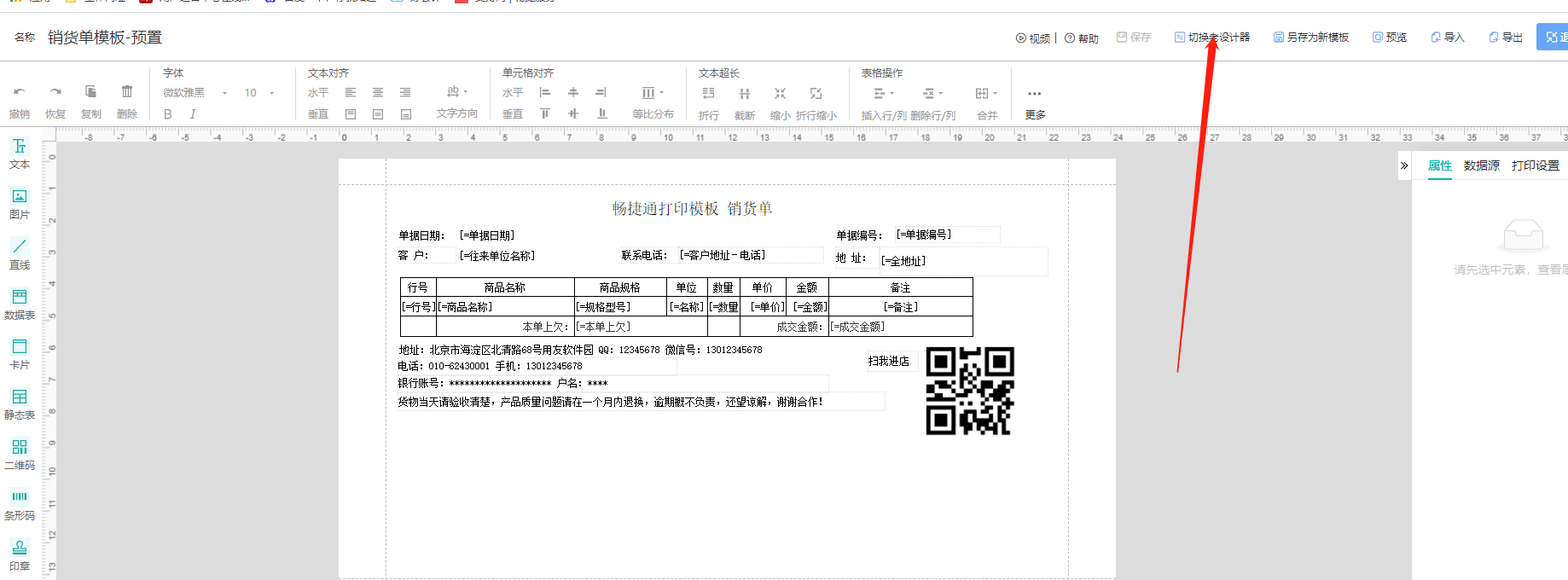Toggle bold (B) formatting
The width and height of the screenshot is (1568, 580).
click(x=168, y=114)
